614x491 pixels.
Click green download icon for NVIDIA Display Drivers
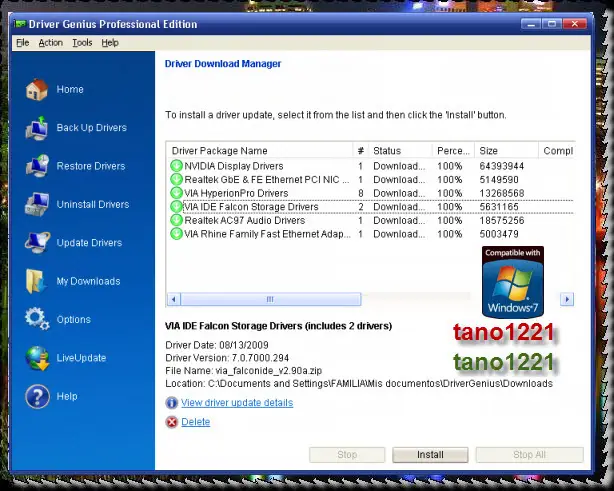click(176, 166)
